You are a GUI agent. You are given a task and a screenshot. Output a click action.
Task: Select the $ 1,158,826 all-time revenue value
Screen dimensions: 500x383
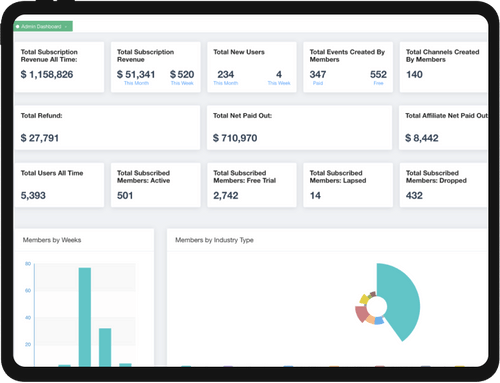(x=47, y=74)
